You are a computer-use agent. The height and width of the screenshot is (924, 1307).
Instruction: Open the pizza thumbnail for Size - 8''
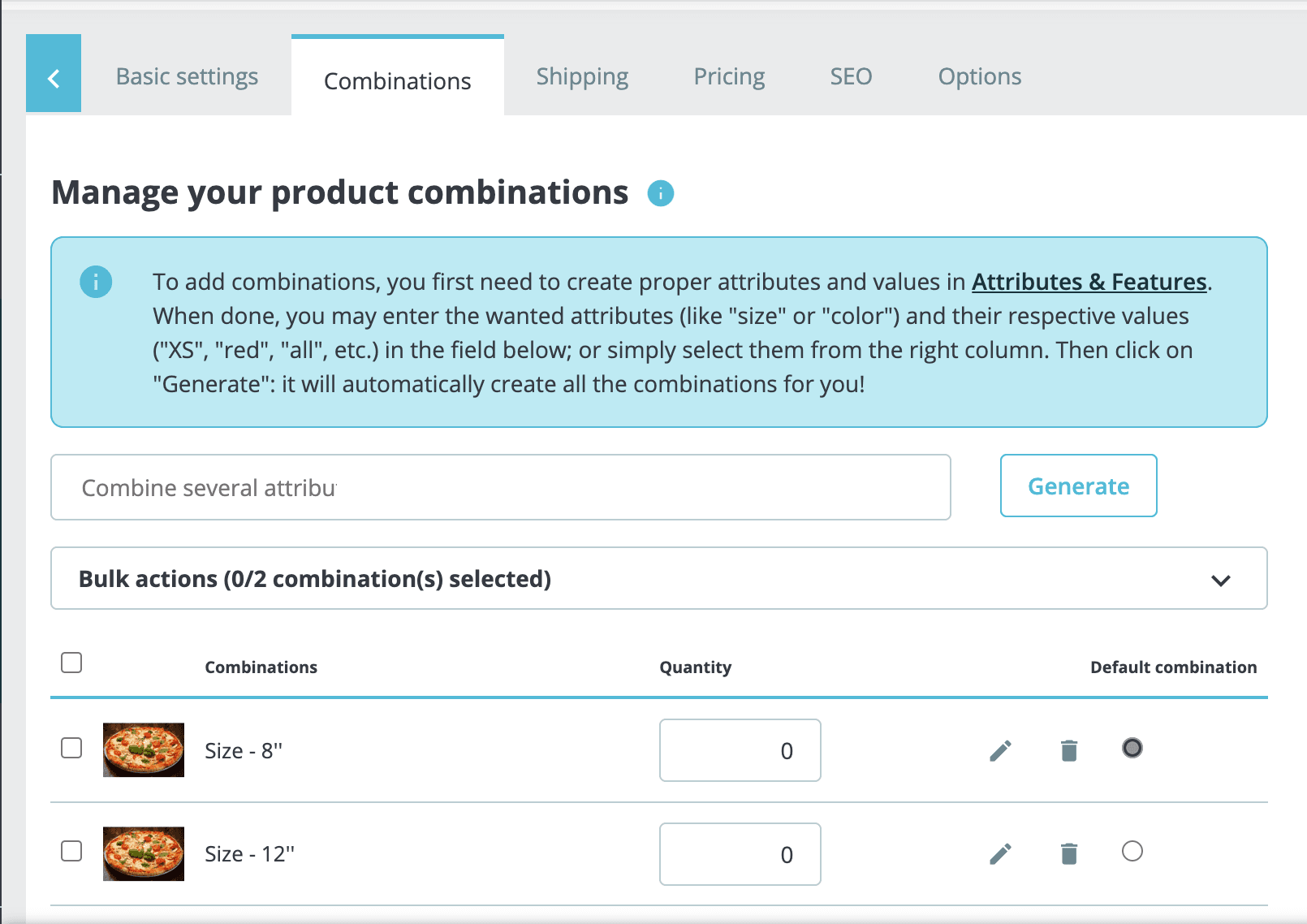(143, 750)
